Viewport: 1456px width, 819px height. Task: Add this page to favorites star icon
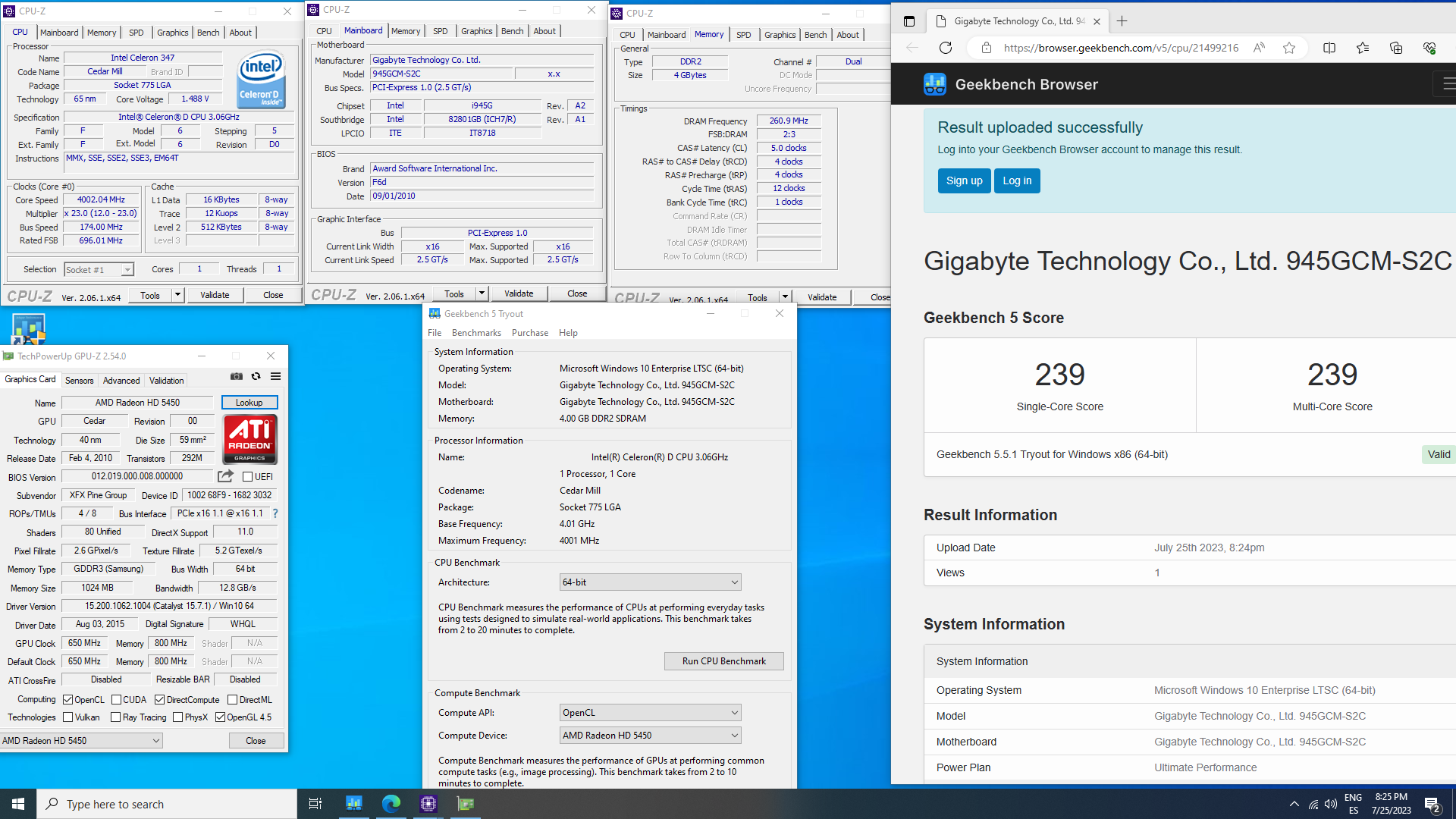[x=1289, y=48]
